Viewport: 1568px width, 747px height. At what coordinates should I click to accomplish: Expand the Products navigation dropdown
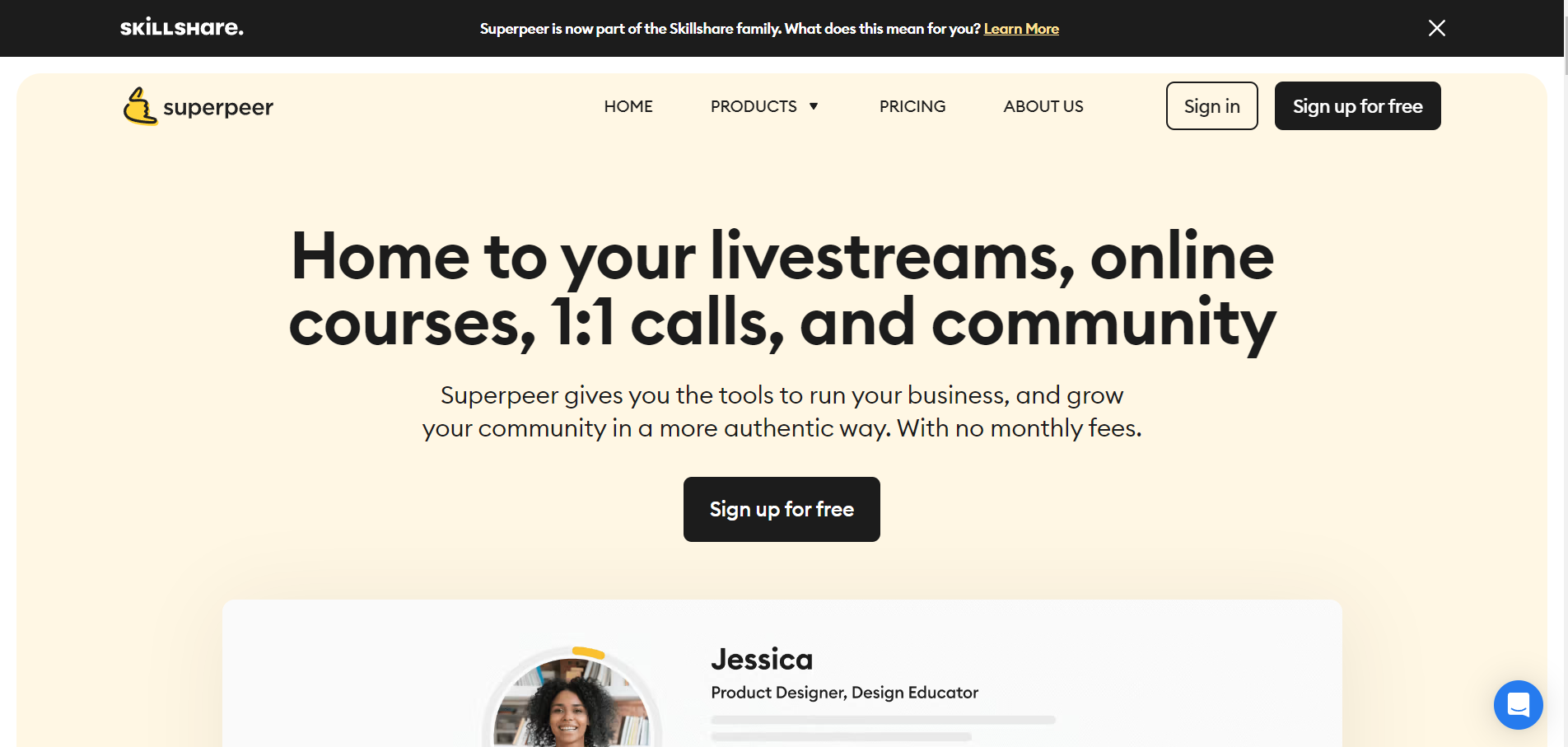[x=754, y=106]
